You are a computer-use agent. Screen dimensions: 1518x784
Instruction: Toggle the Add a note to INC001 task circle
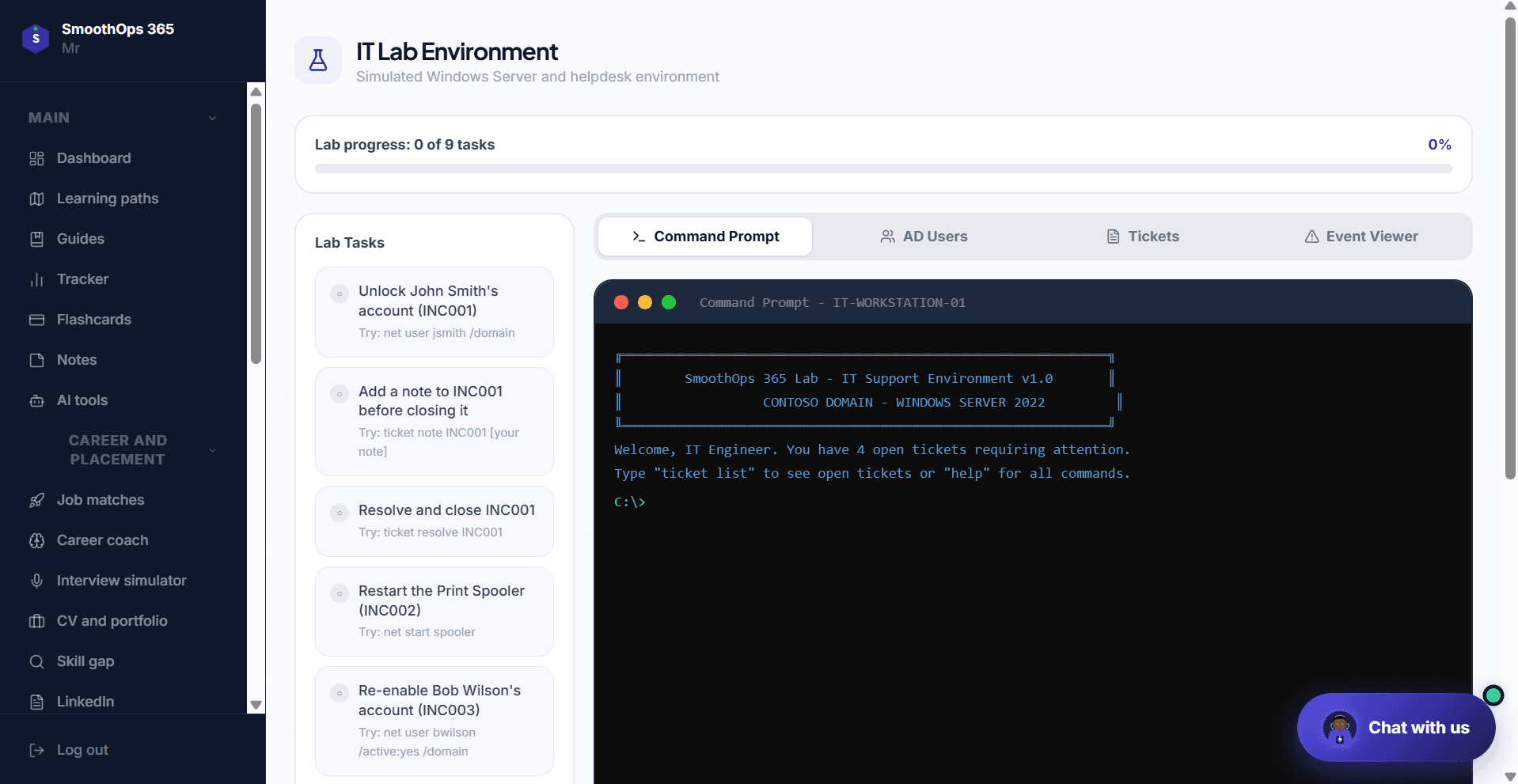click(340, 394)
